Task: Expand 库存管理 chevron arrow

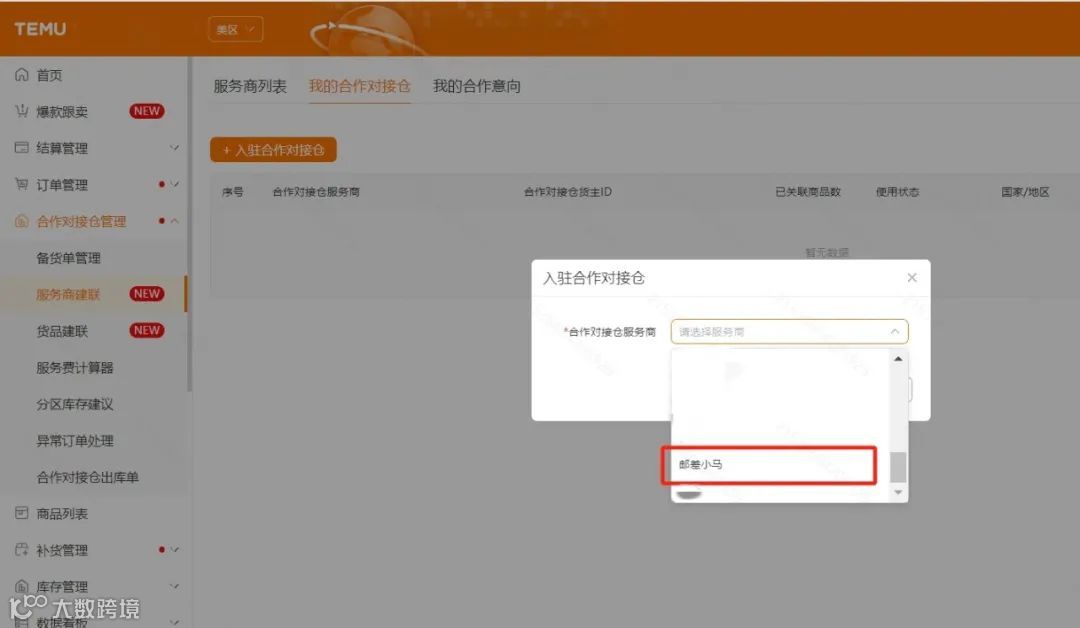Action: pos(175,586)
